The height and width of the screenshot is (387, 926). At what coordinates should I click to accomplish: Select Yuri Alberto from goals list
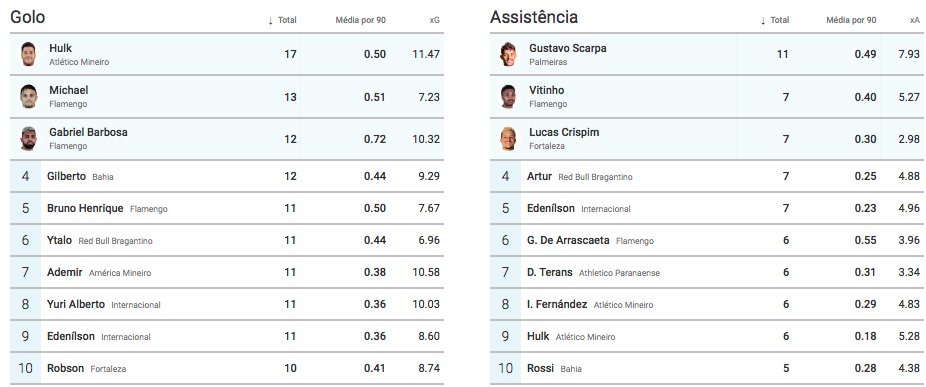[76, 304]
